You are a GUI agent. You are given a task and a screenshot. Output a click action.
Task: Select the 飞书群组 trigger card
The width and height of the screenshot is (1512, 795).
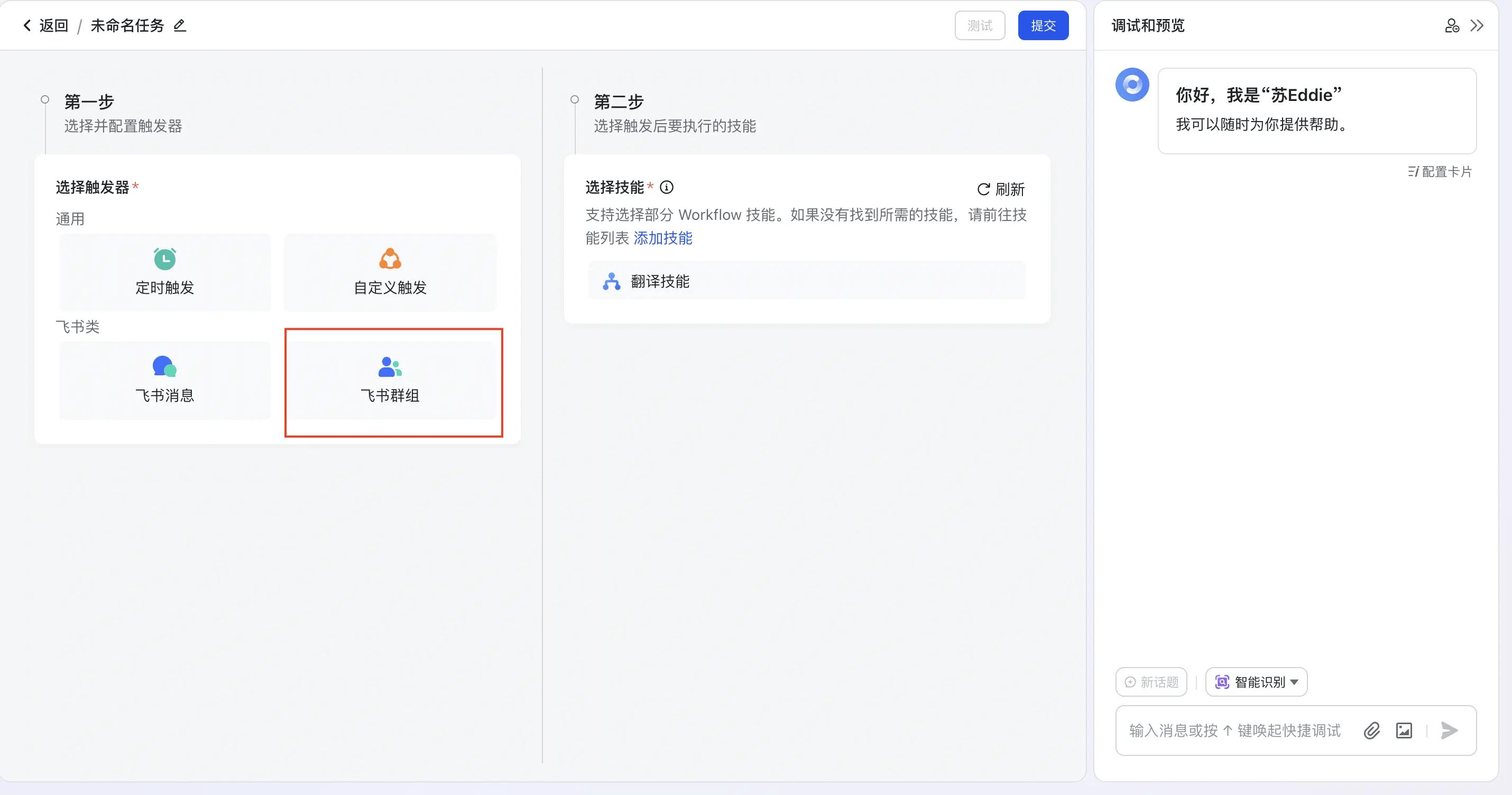pos(390,380)
